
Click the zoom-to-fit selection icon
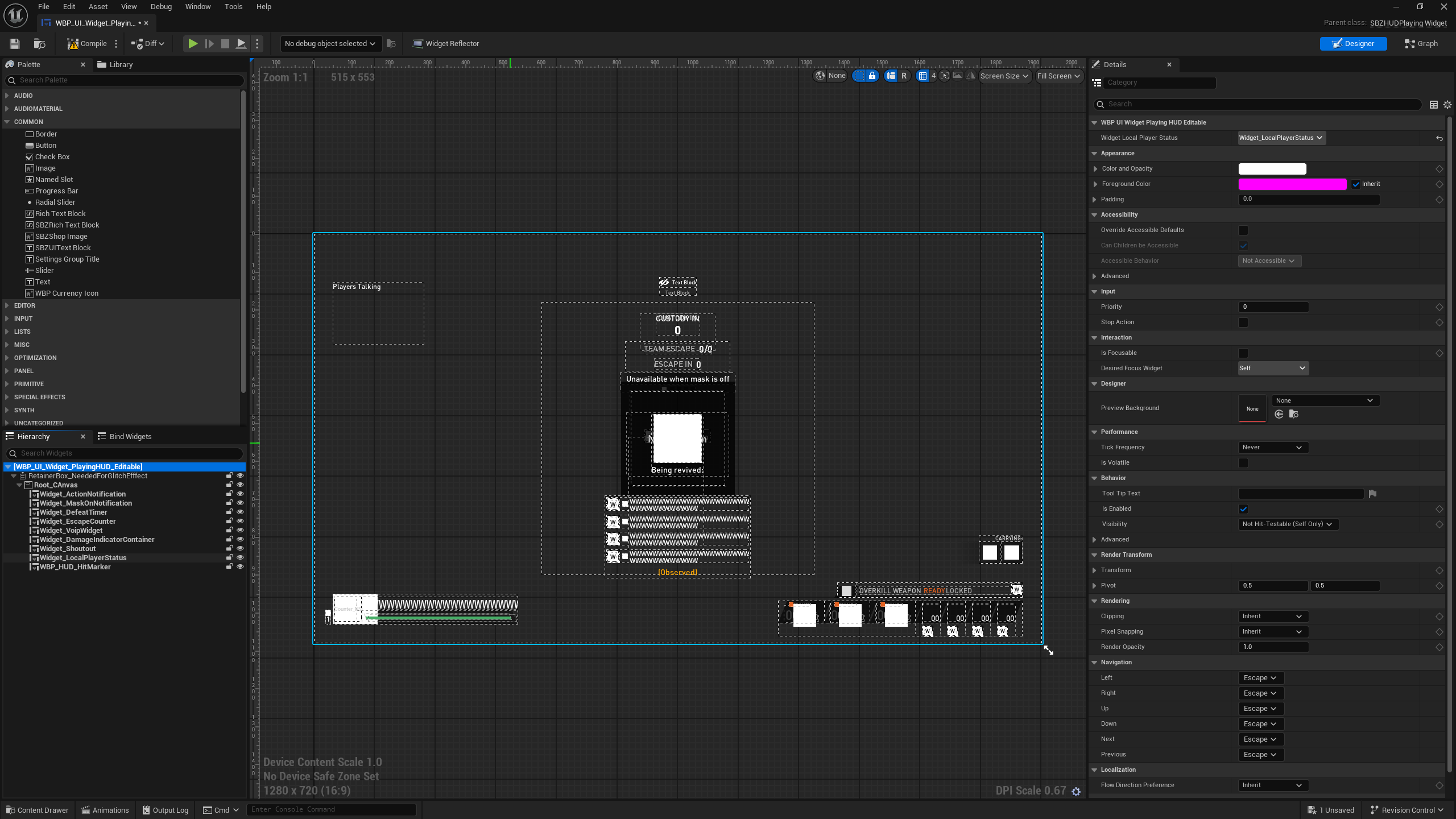tap(945, 76)
